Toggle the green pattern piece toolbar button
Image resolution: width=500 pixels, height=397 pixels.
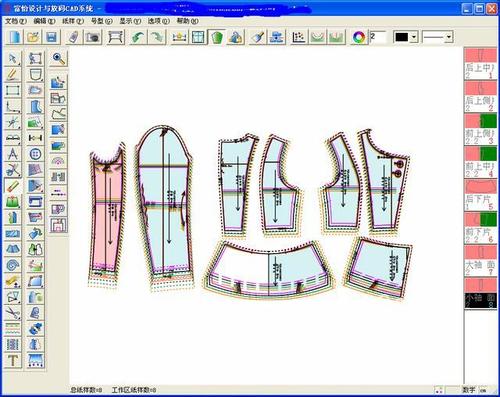216,37
